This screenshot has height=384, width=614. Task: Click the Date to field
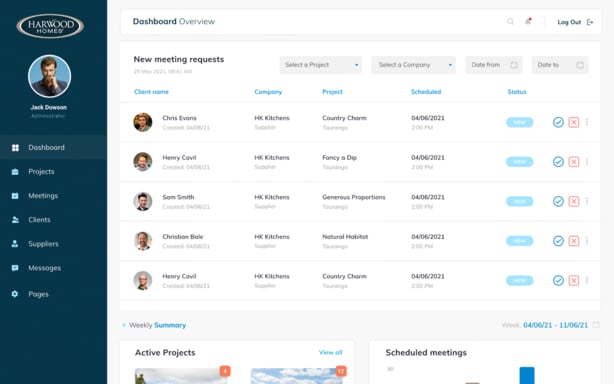pyautogui.click(x=560, y=65)
